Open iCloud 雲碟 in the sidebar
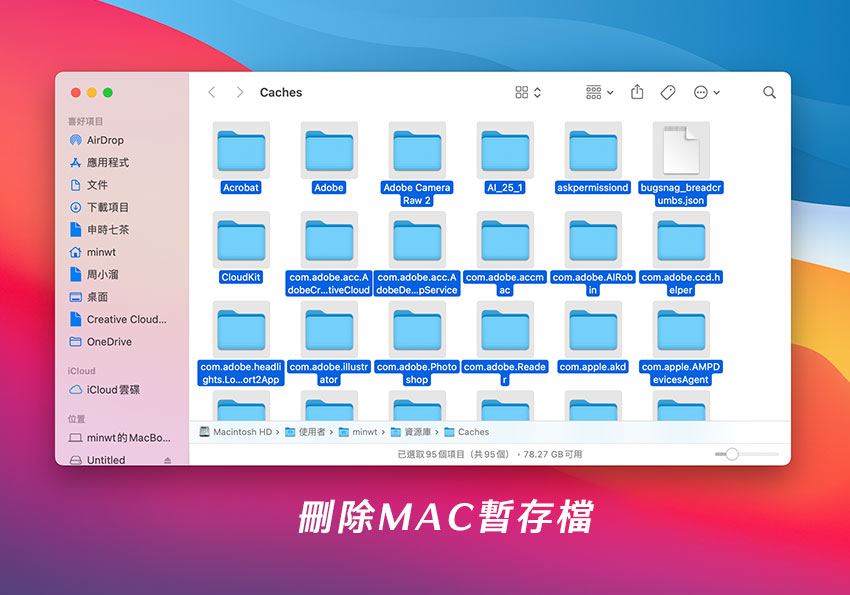 point(105,390)
